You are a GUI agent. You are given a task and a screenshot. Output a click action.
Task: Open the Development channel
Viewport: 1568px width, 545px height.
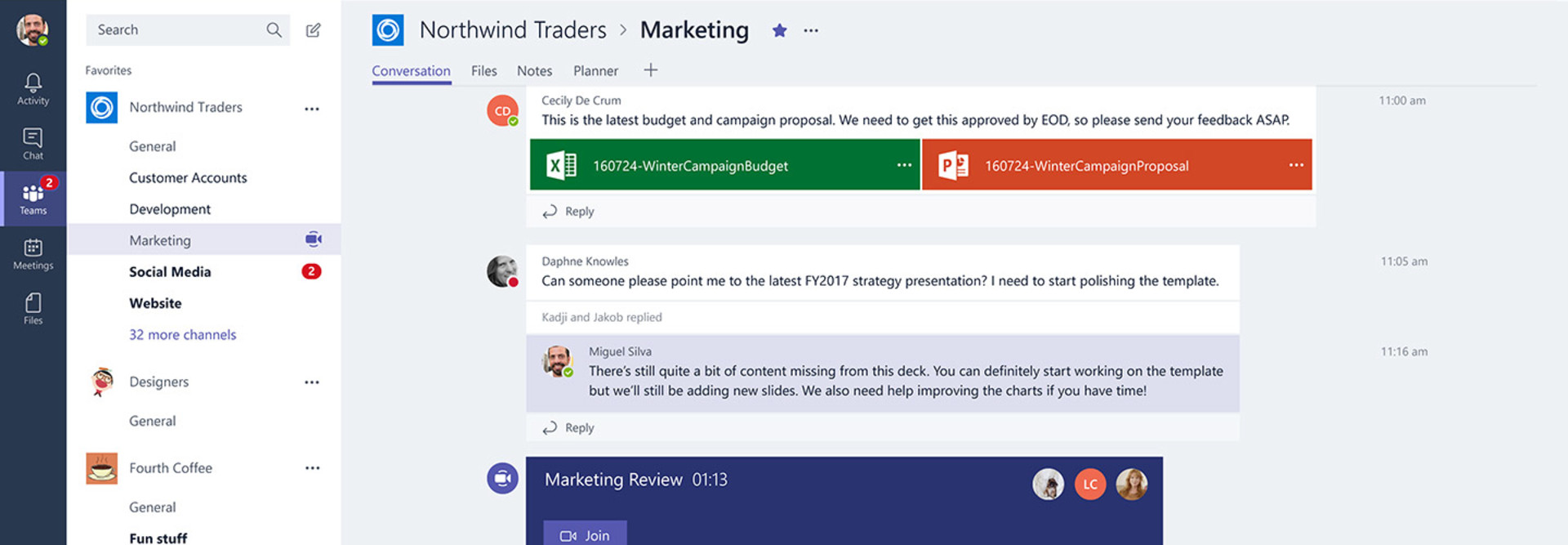[x=170, y=209]
